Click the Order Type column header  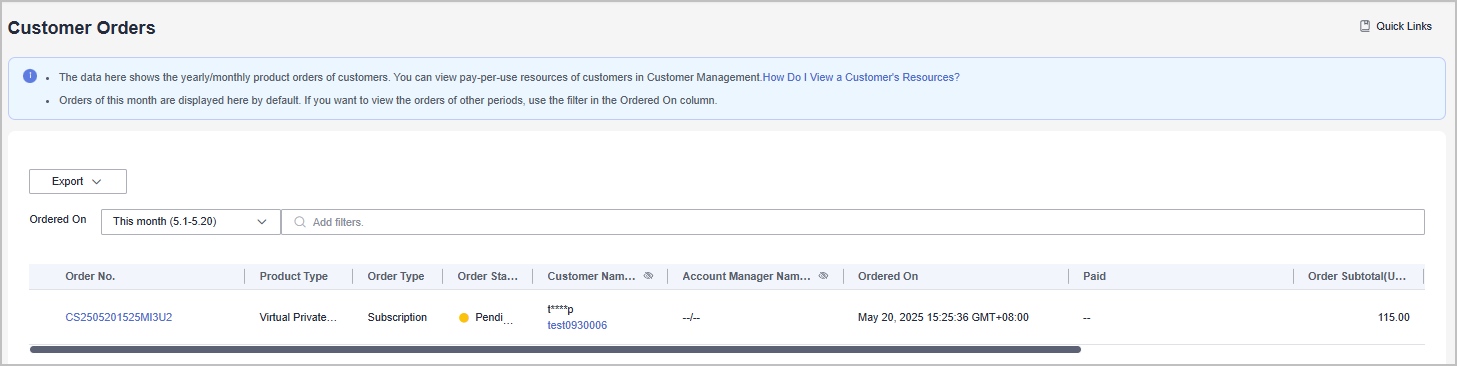[x=396, y=276]
